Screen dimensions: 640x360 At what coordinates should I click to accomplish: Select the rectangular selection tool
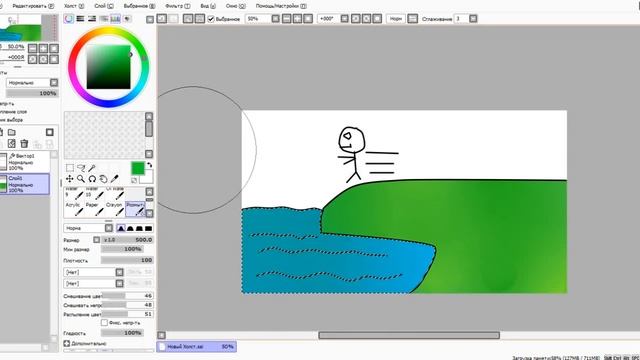pos(70,168)
